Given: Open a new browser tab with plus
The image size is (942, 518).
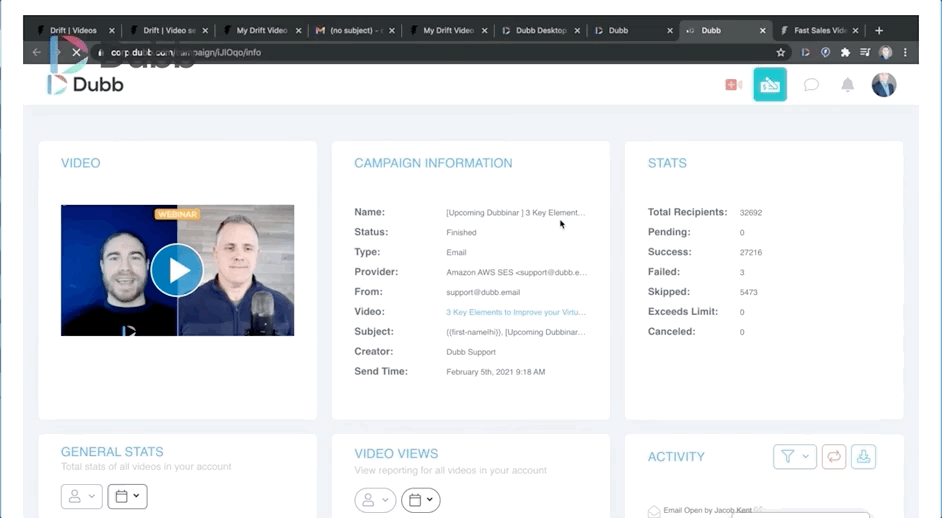Looking at the screenshot, I should click(879, 30).
